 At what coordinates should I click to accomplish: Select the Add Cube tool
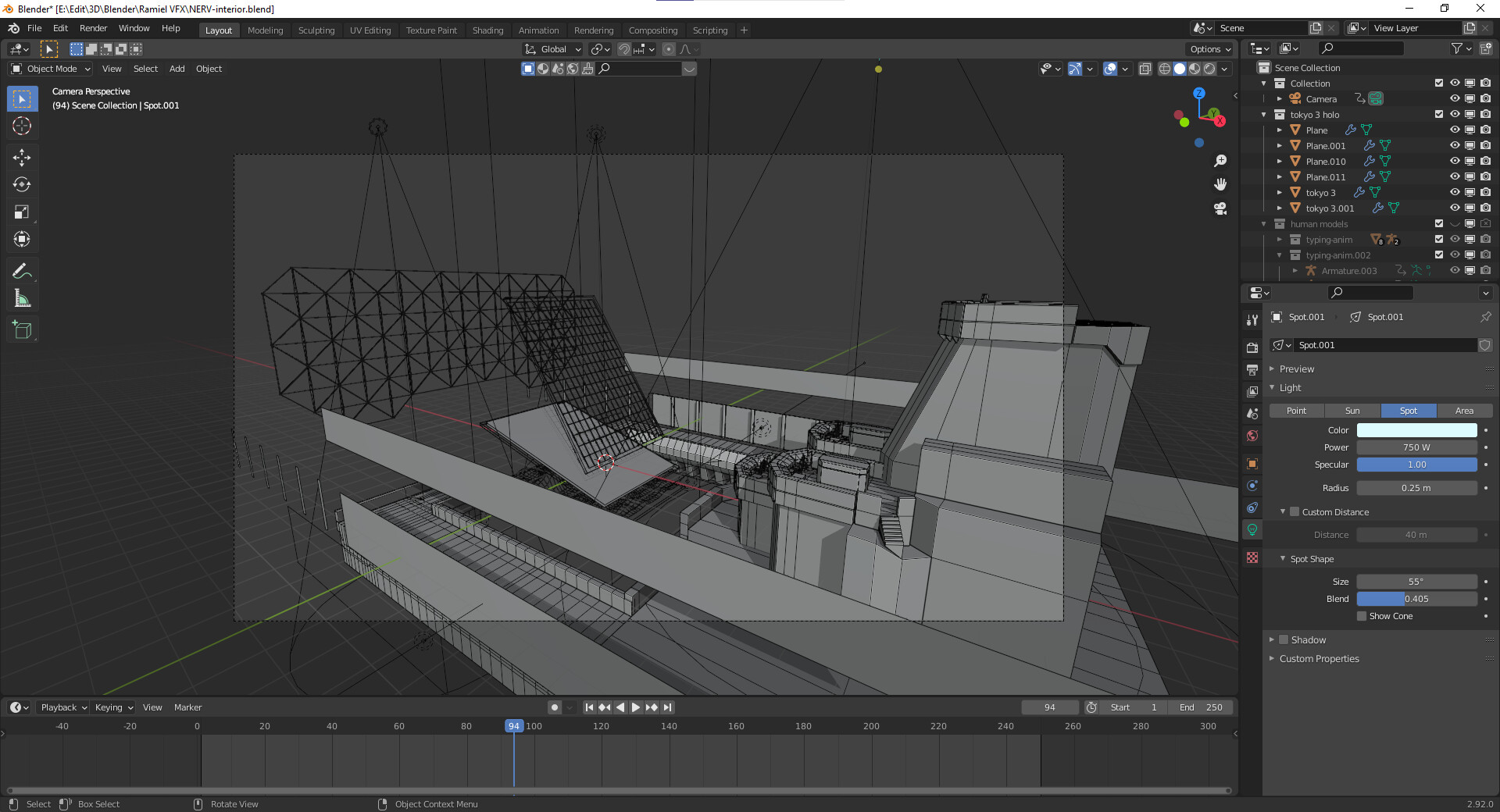(22, 329)
